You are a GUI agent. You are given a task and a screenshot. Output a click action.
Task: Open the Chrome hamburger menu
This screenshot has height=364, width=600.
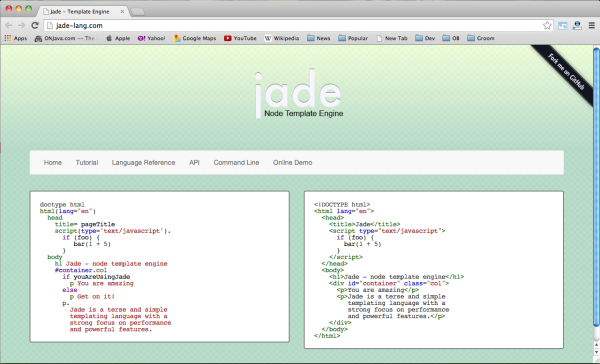pos(592,26)
